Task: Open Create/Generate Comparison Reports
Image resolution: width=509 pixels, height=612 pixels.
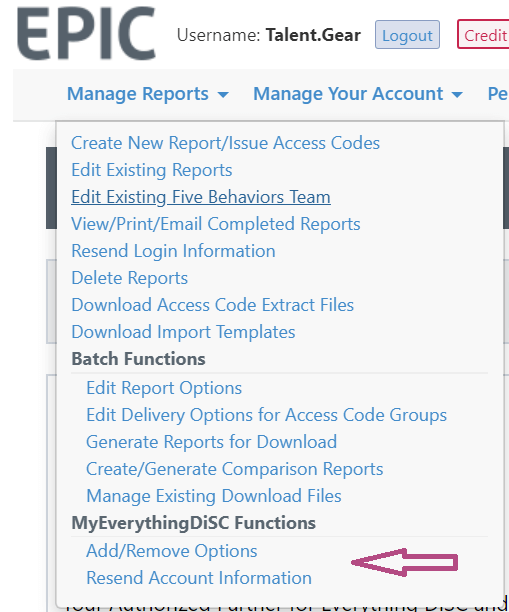Action: click(235, 469)
